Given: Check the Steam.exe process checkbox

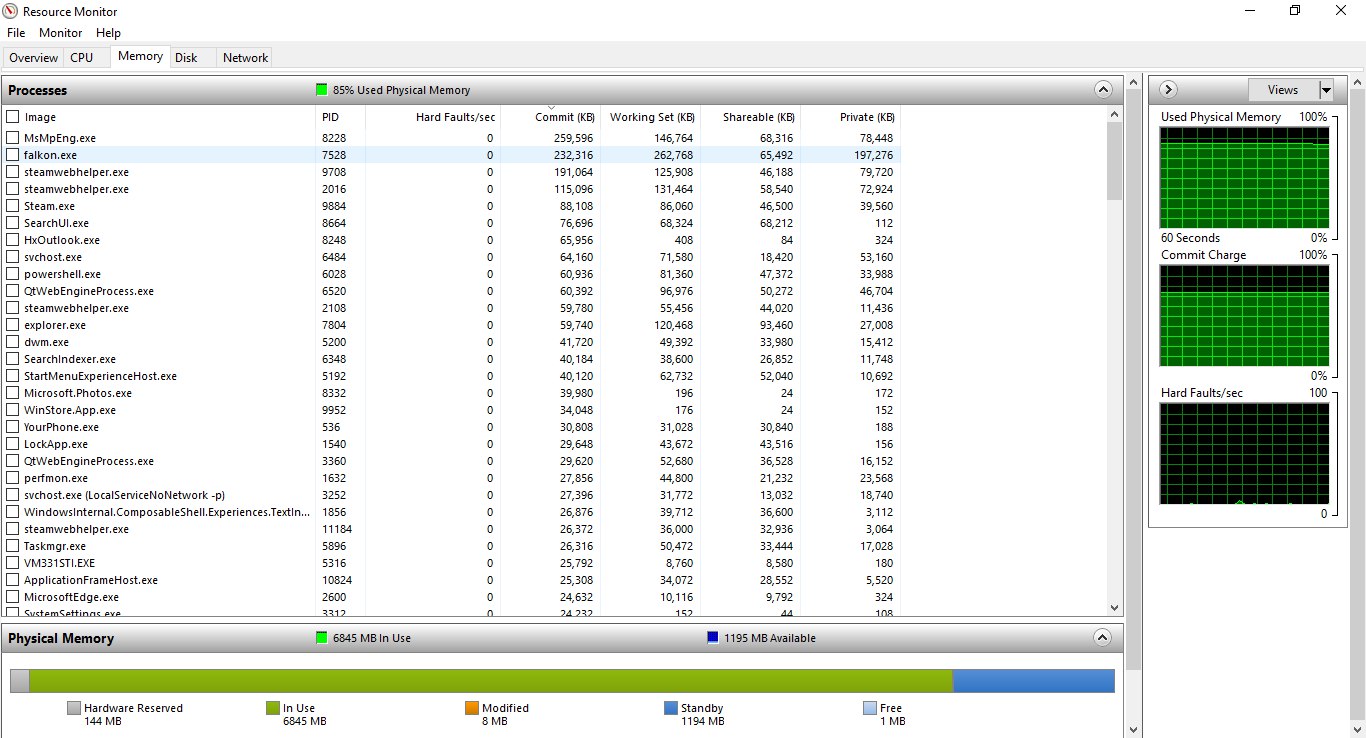Looking at the screenshot, I should [x=13, y=206].
